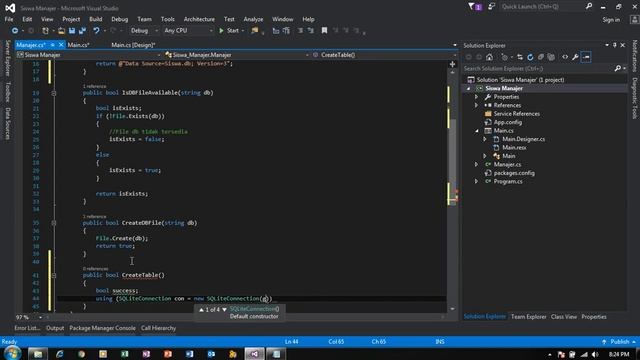Image resolution: width=640 pixels, height=360 pixels.
Task: Click the Navigate Backward toolbar icon
Action: click(x=15, y=31)
